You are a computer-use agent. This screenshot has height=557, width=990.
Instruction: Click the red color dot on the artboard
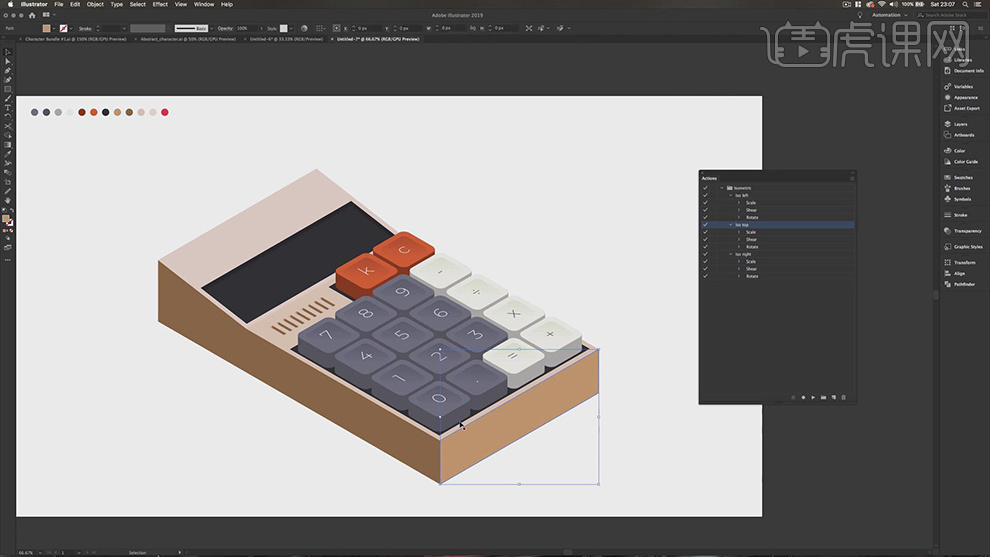(x=165, y=112)
